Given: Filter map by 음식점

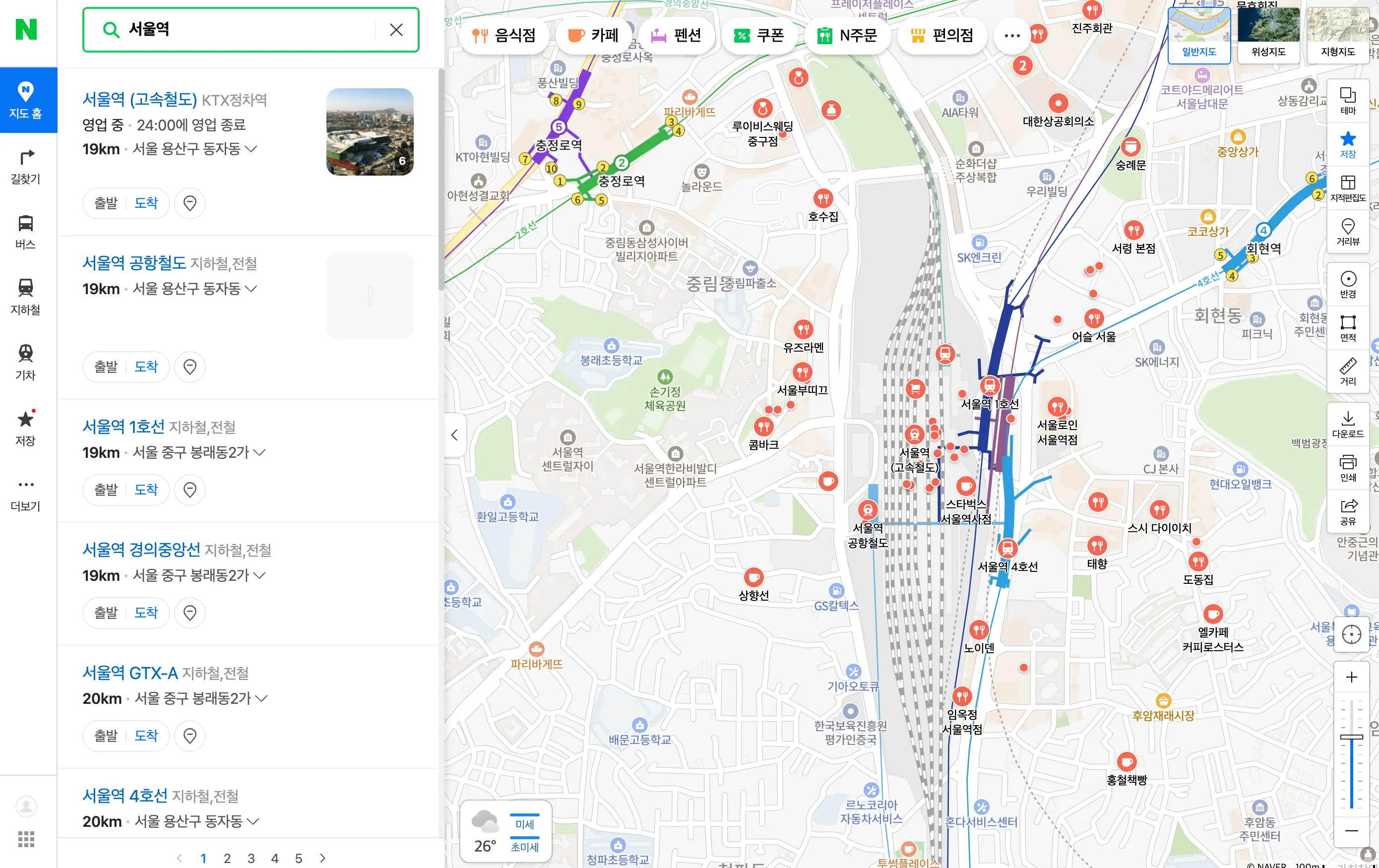Looking at the screenshot, I should 504,36.
